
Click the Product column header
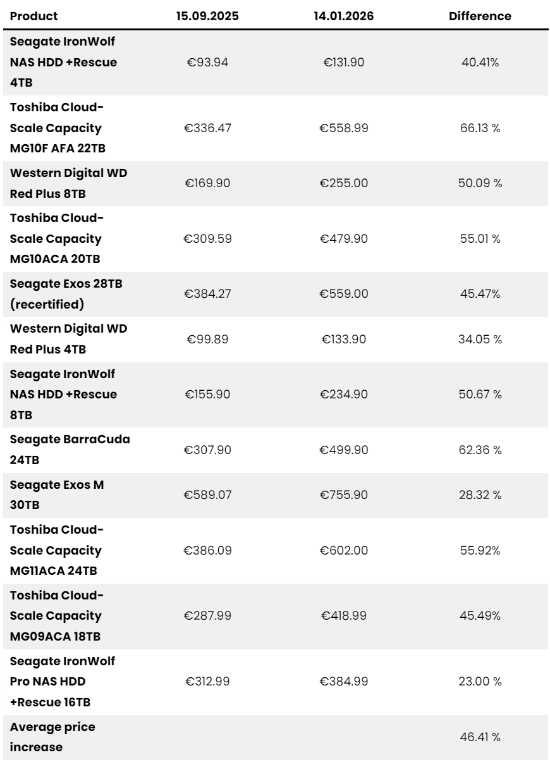click(x=34, y=16)
